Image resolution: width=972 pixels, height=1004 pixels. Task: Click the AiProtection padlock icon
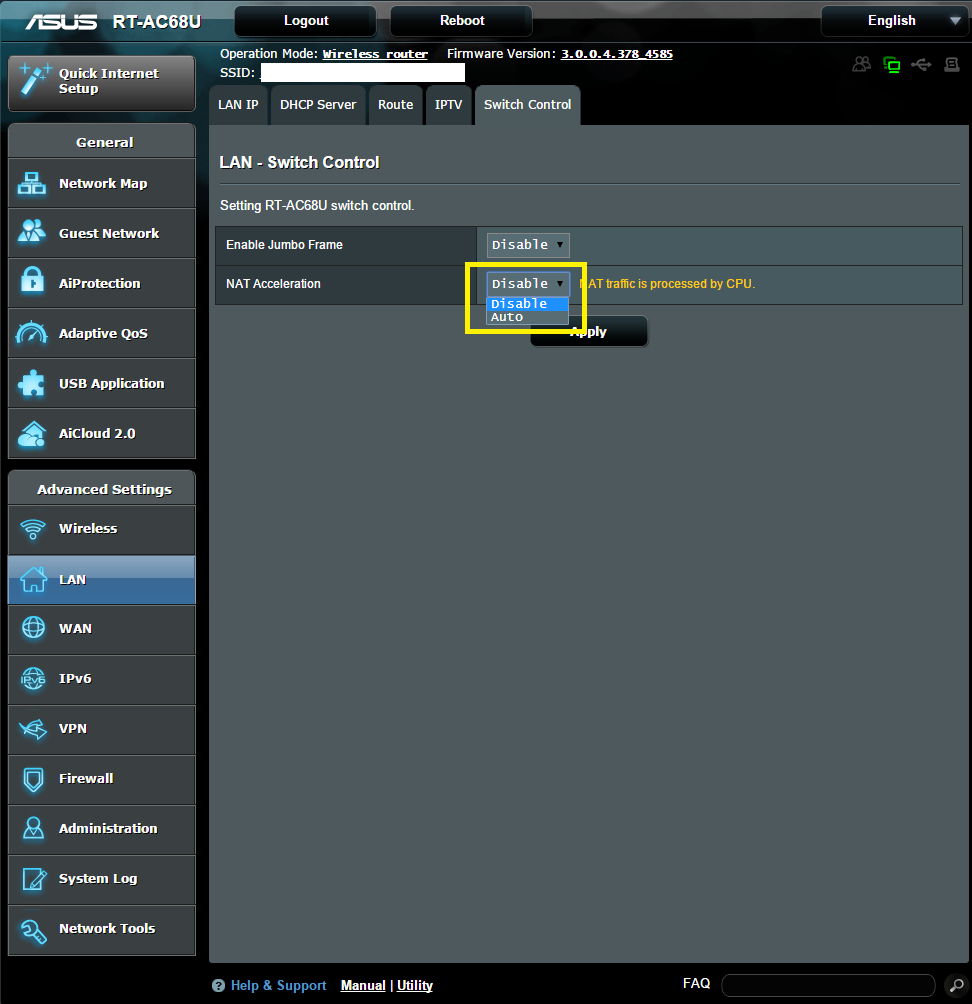point(33,283)
